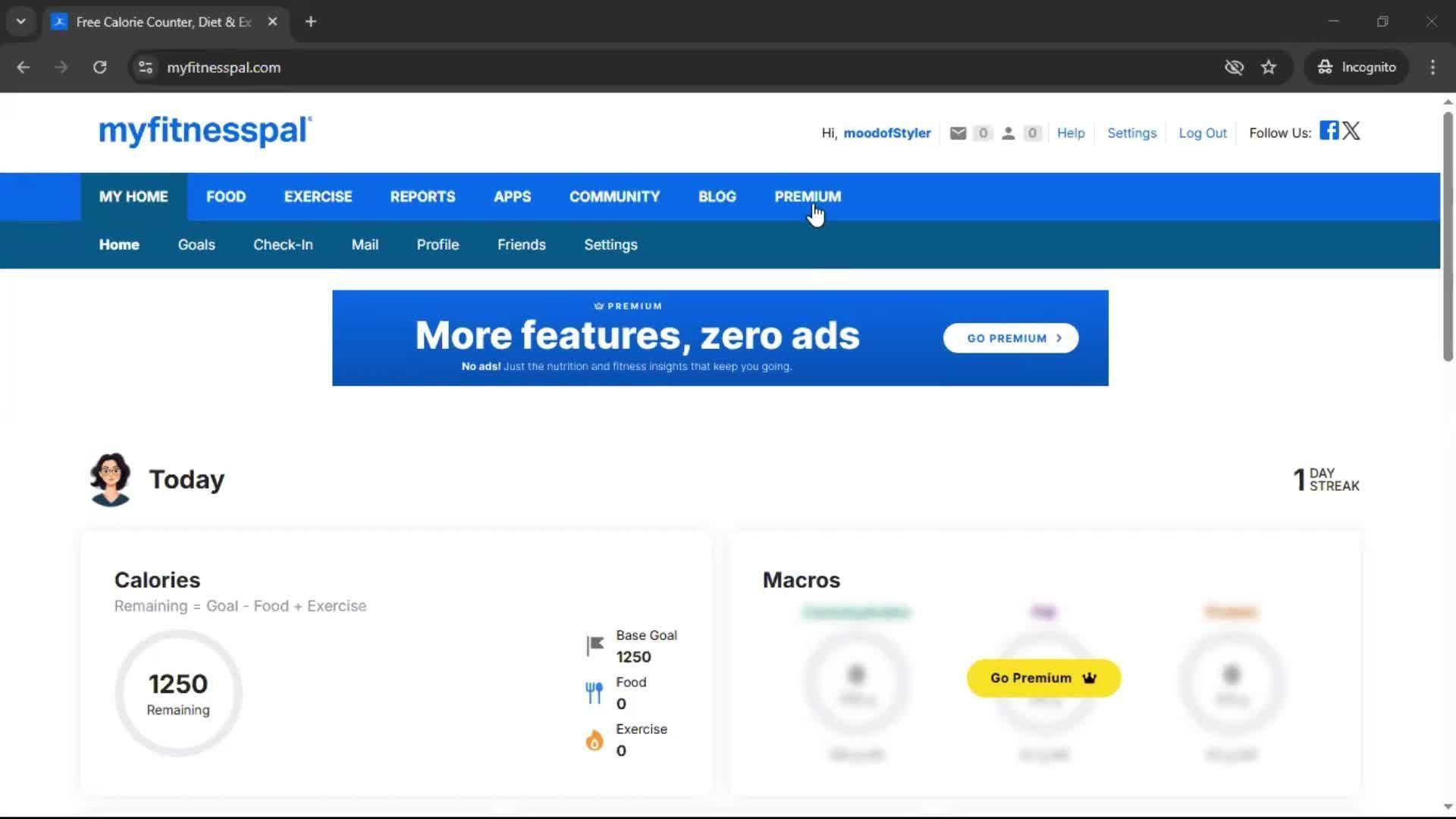Select the Check-In submenu item

pos(283,245)
